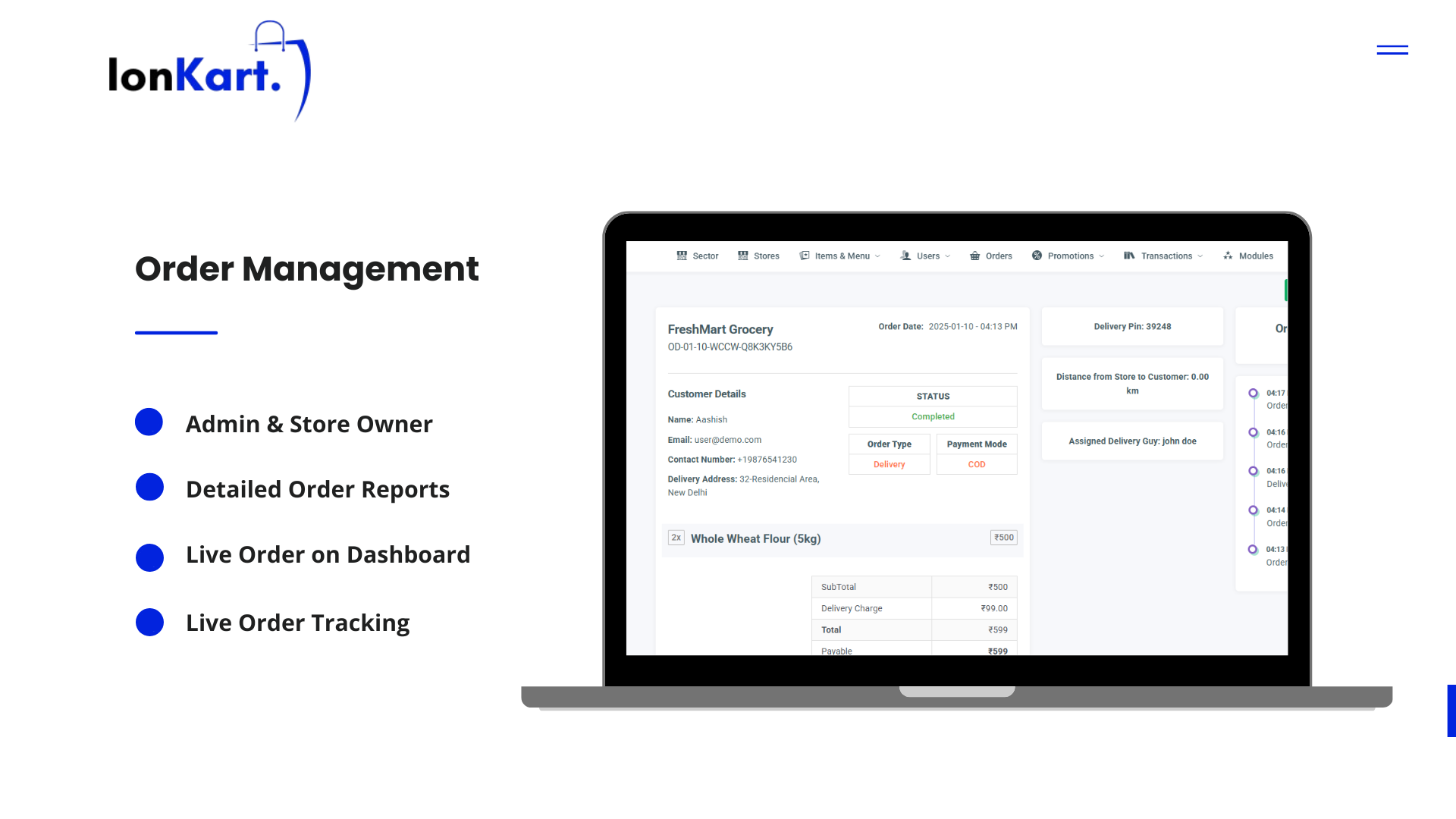Toggle the STATUS completed indicator
Screen dimensions: 1456x819
[931, 416]
